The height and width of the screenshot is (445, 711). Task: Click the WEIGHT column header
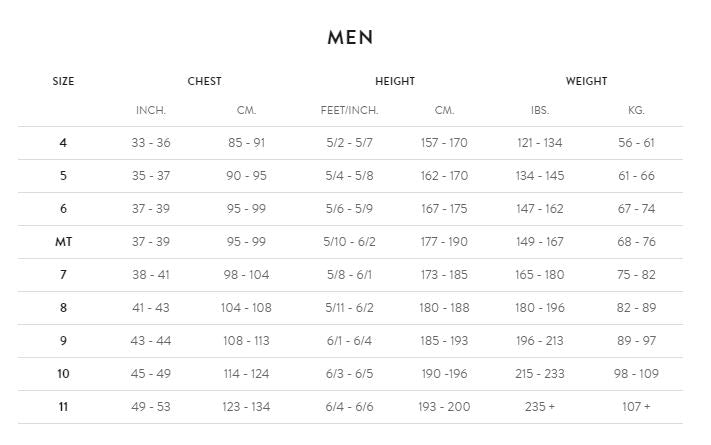(586, 81)
